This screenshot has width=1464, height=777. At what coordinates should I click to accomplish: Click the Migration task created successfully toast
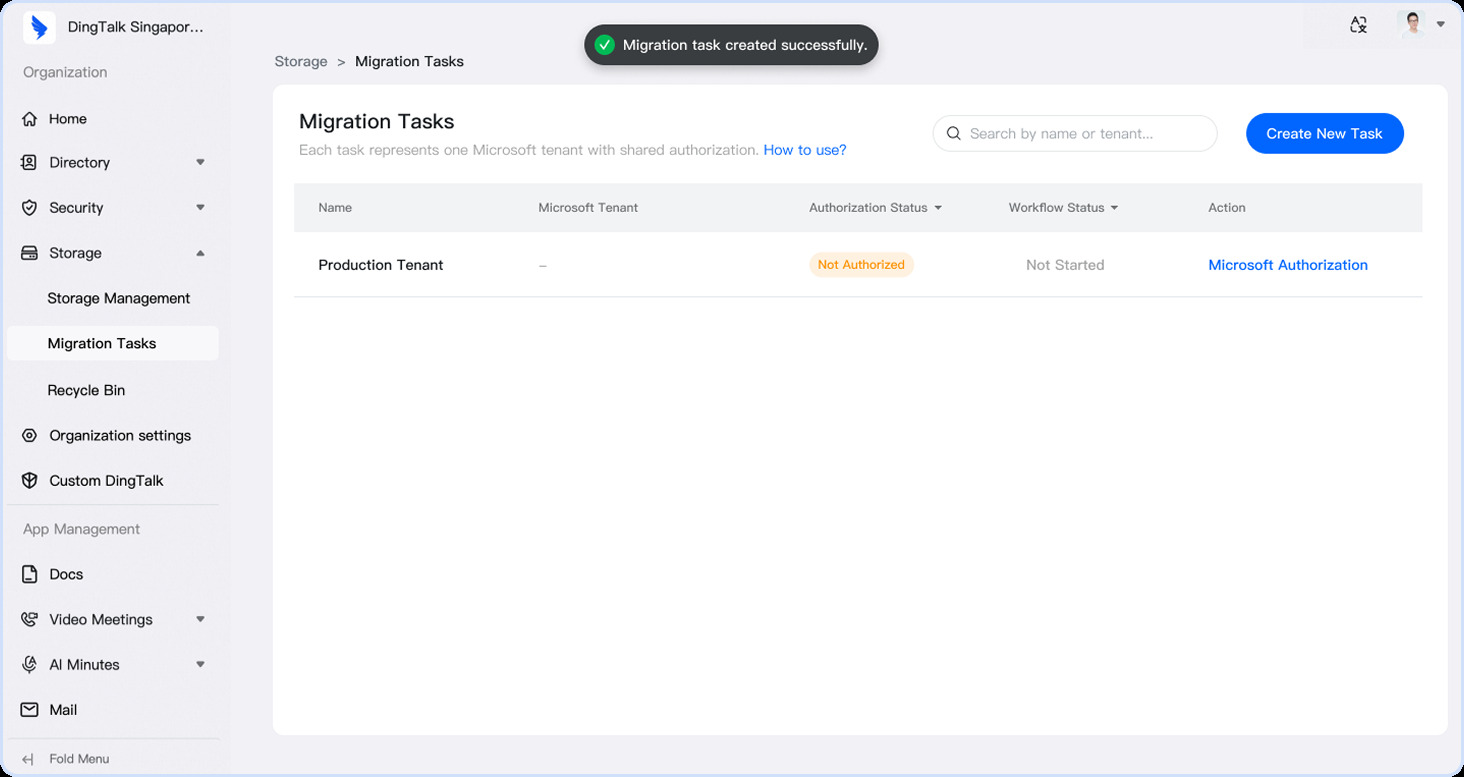[x=731, y=45]
